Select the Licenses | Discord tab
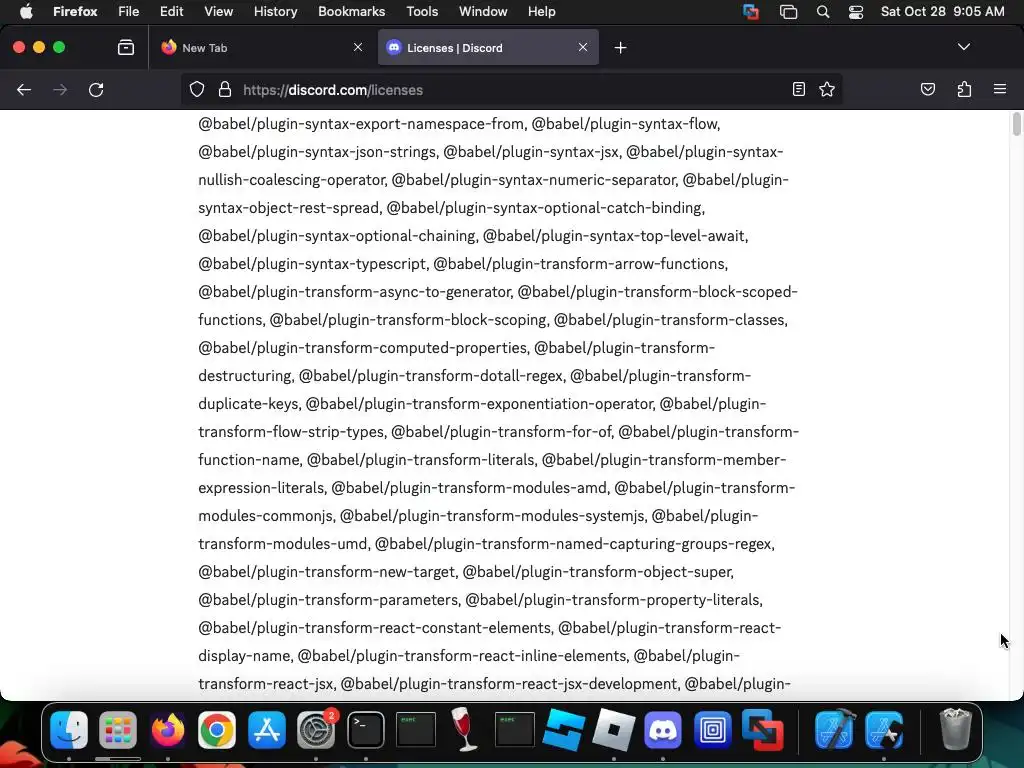This screenshot has width=1024, height=768. [488, 48]
